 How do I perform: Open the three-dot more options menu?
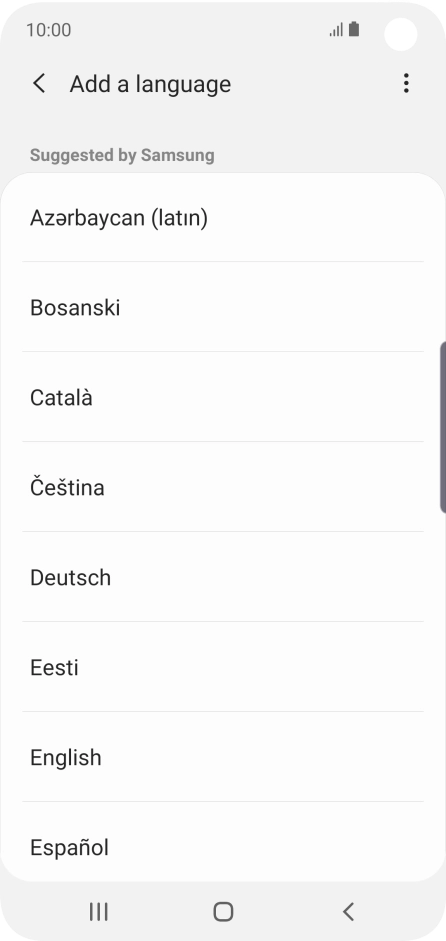click(x=406, y=83)
